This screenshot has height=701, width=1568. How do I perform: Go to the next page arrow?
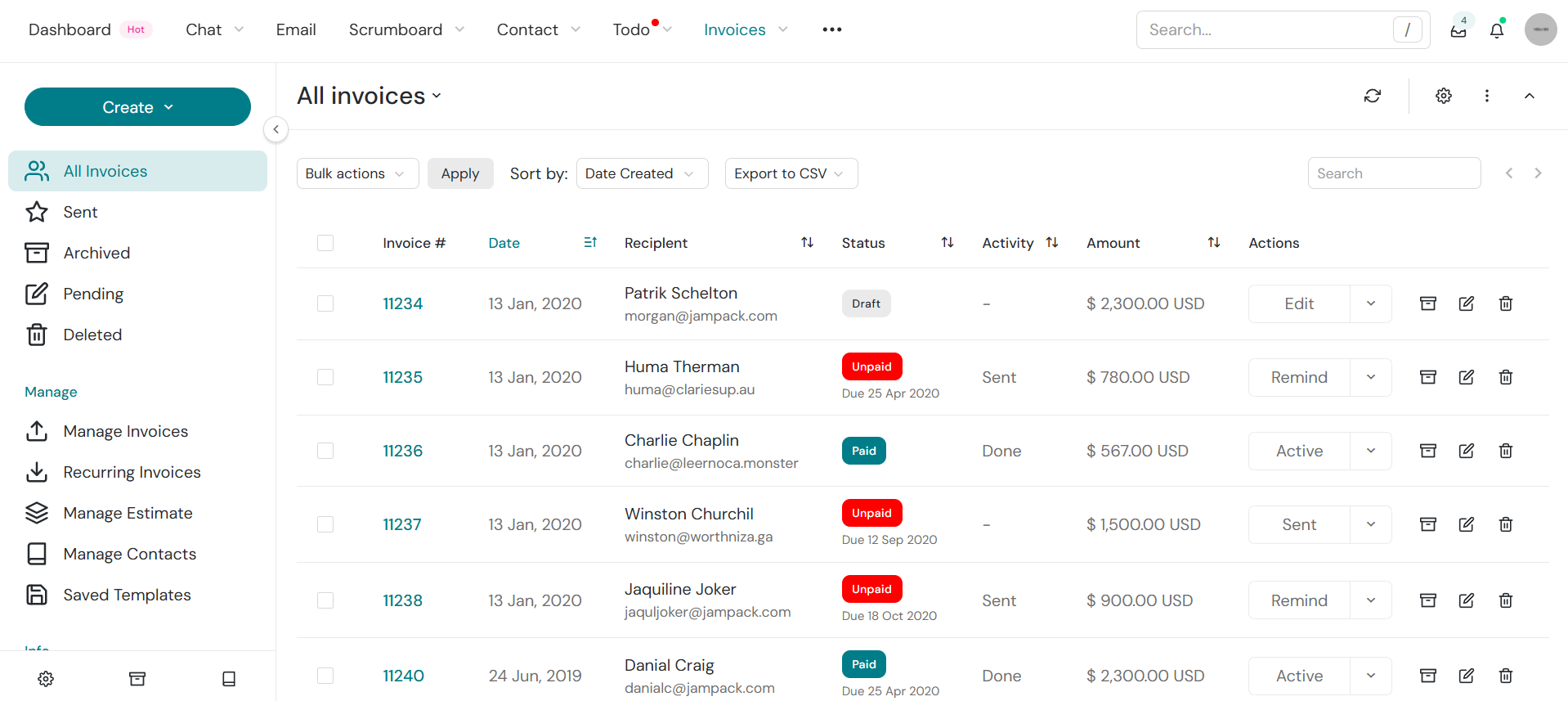tap(1538, 173)
